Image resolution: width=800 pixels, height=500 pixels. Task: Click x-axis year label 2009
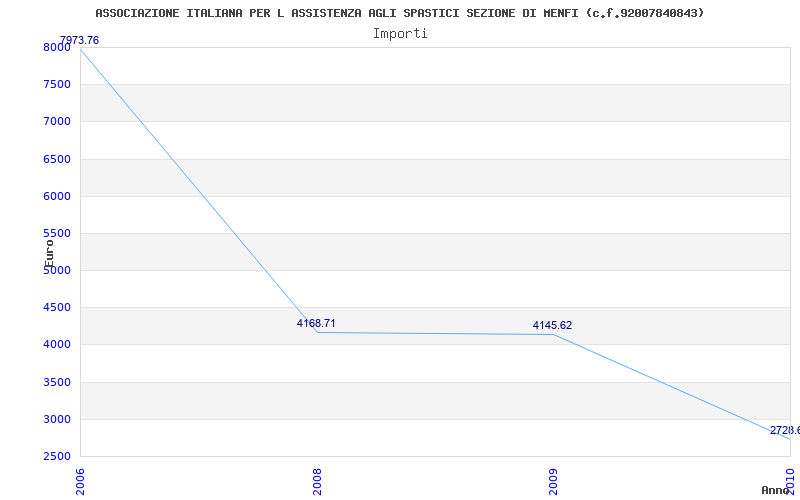point(553,482)
